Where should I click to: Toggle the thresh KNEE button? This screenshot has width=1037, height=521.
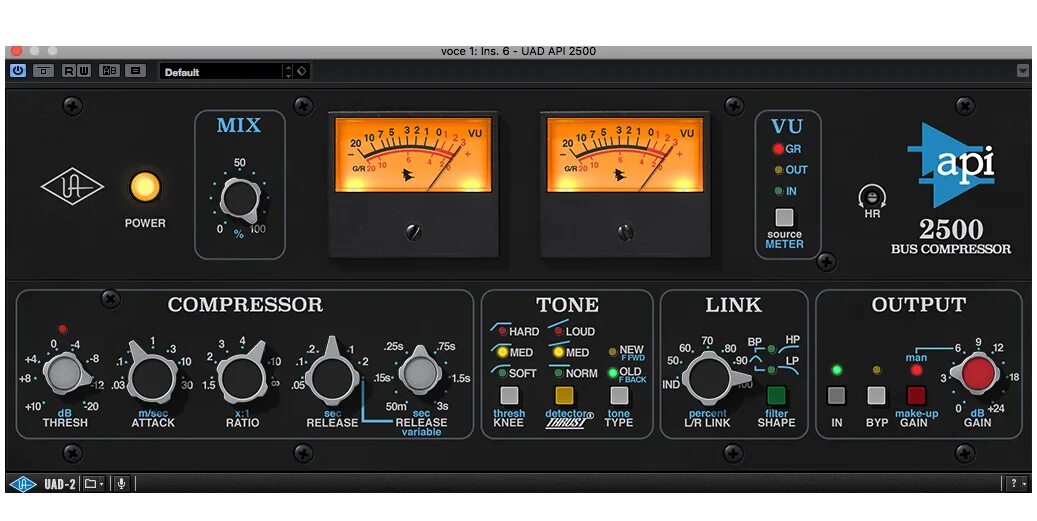(509, 395)
